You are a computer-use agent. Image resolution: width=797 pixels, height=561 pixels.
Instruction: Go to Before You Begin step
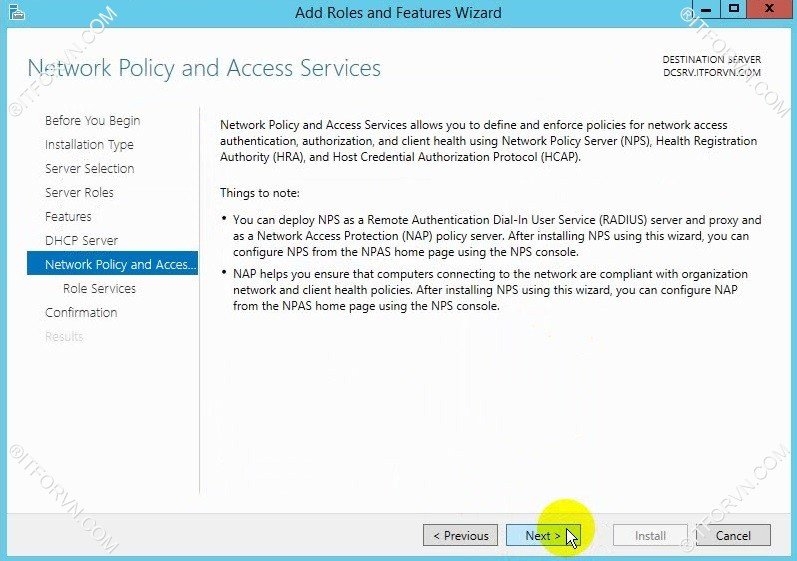point(92,121)
